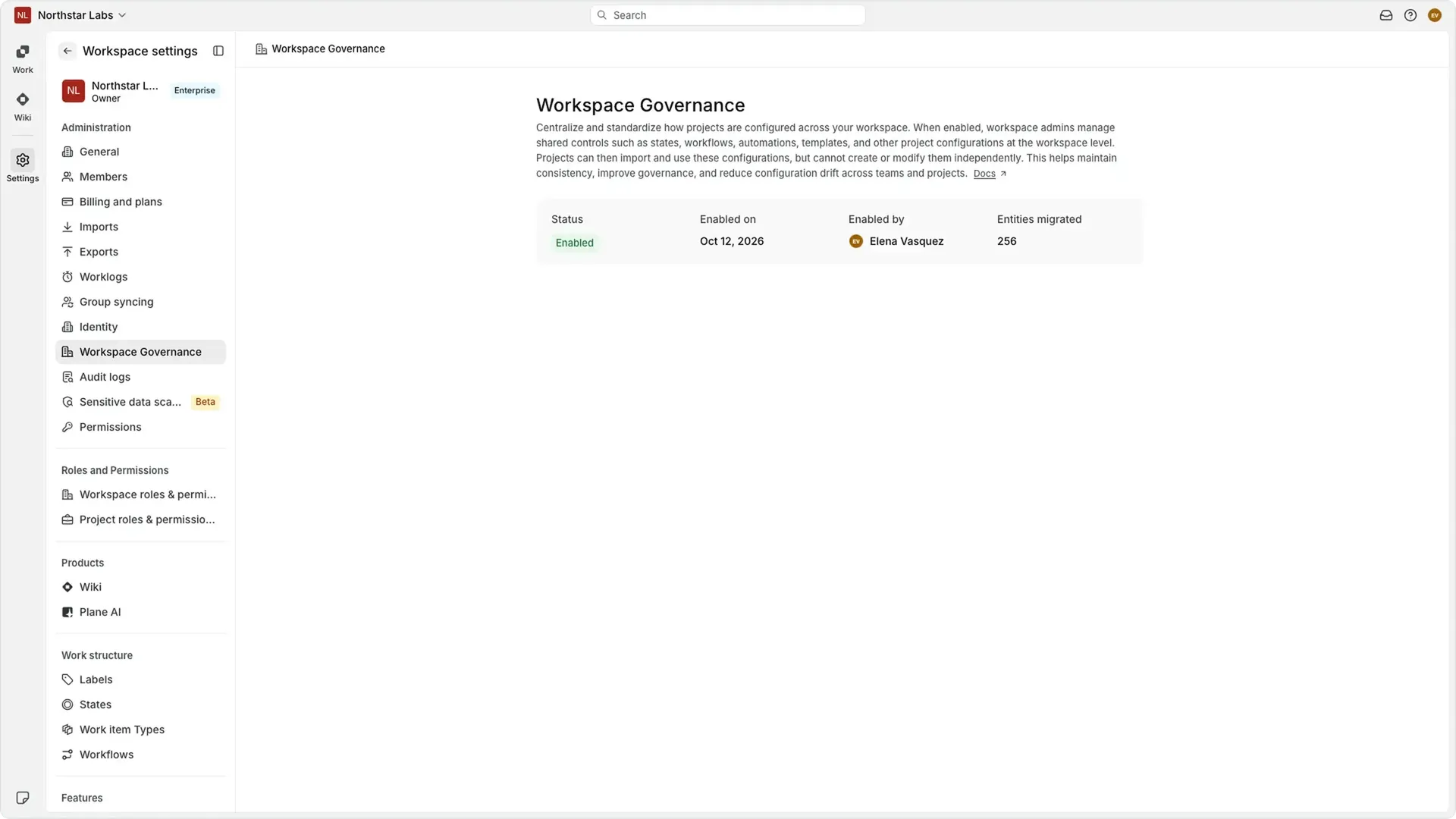
Task: Open the help question mark icon
Action: (x=1410, y=15)
